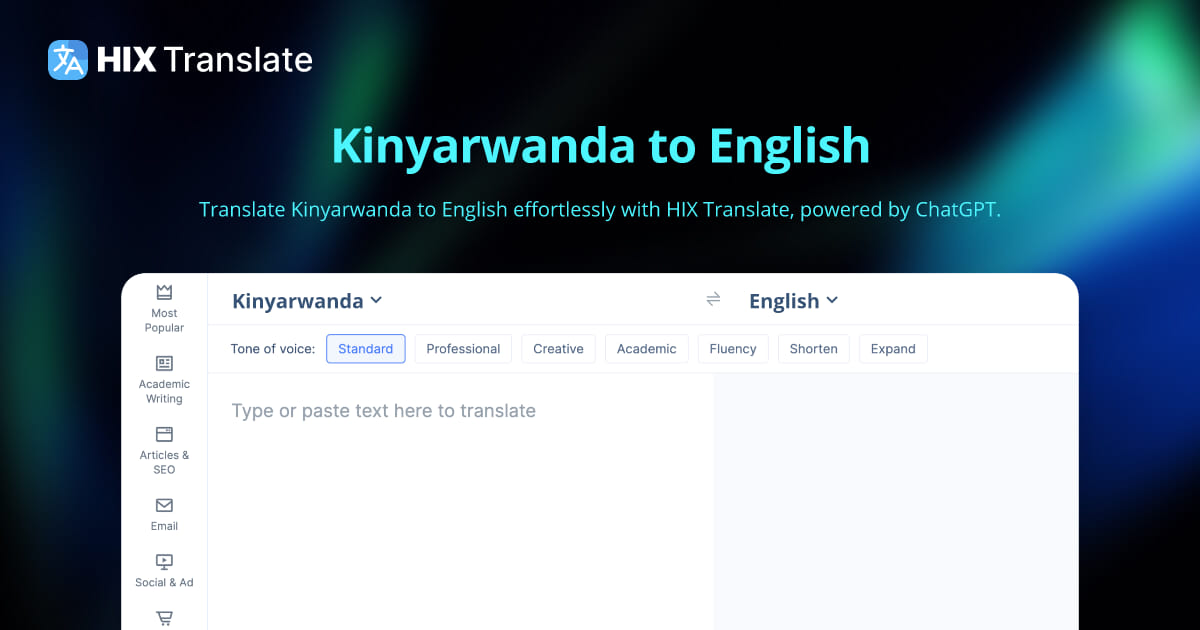This screenshot has height=630, width=1200.
Task: Click the HIX Translate brand name text
Action: tap(205, 60)
